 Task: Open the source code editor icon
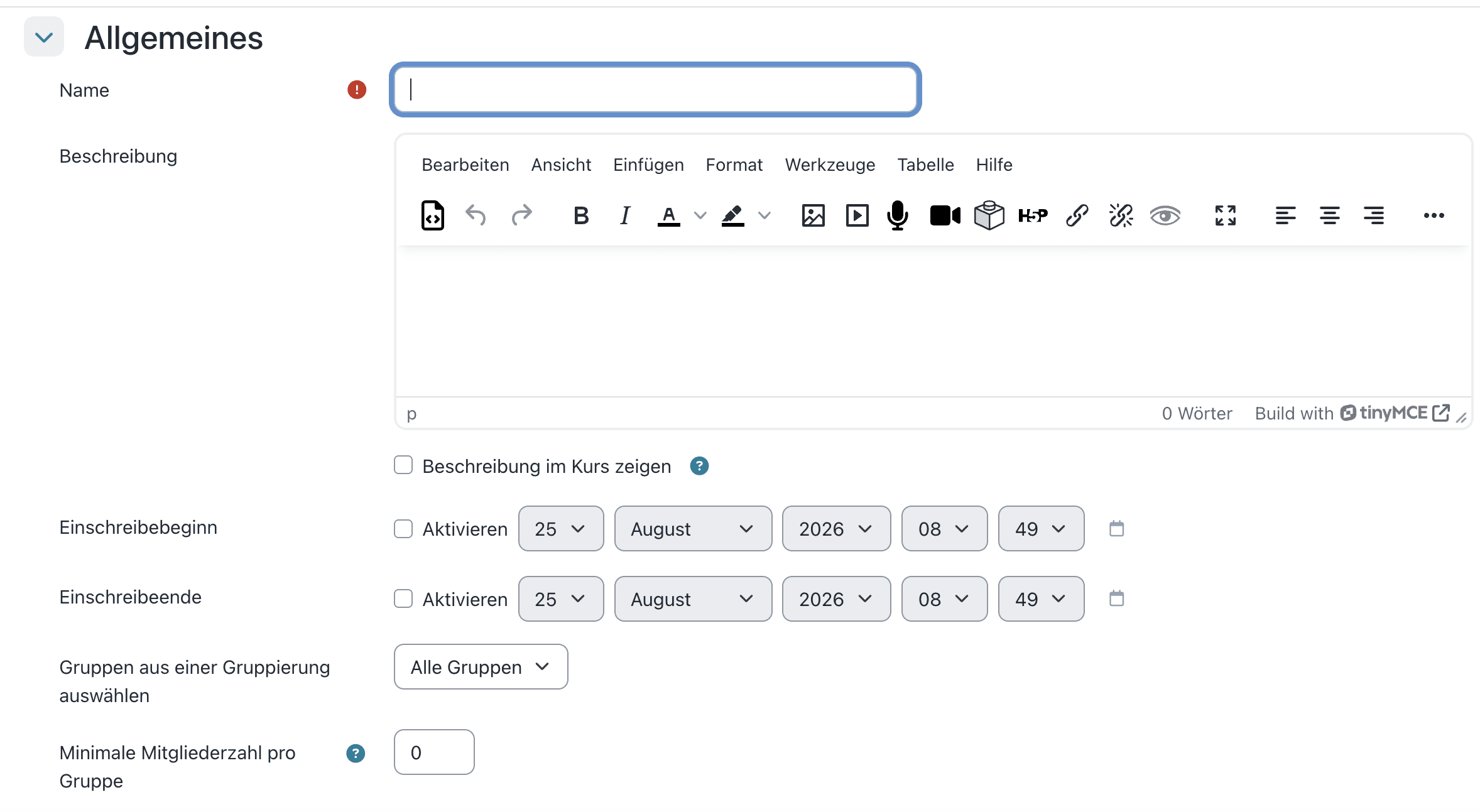[432, 215]
